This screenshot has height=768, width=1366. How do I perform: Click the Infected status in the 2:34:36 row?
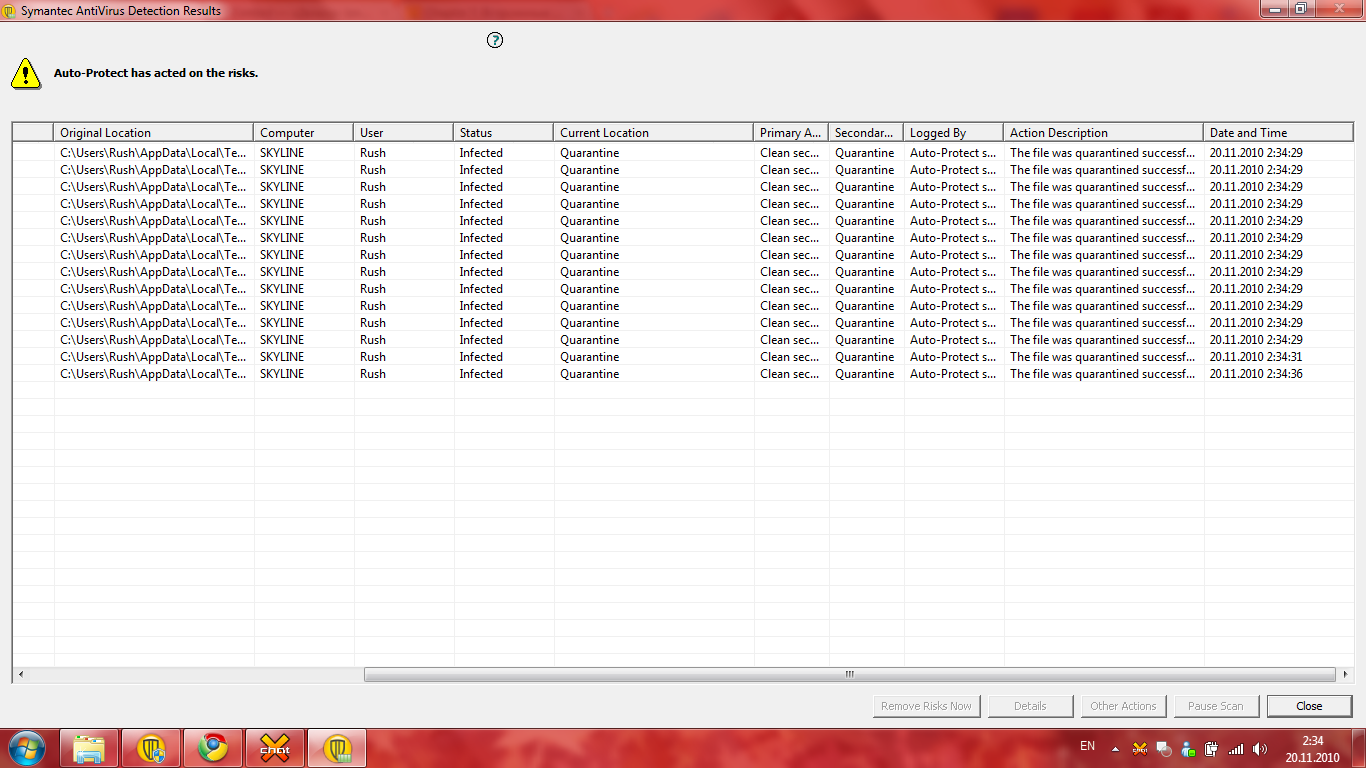pos(481,374)
